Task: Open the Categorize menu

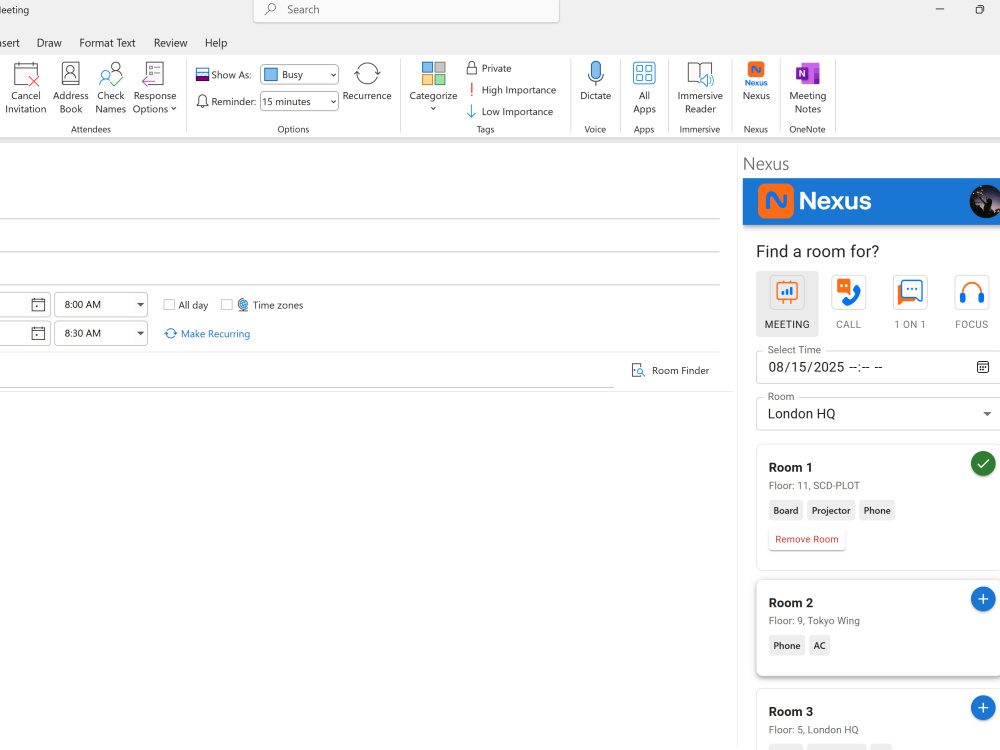Action: (x=433, y=87)
